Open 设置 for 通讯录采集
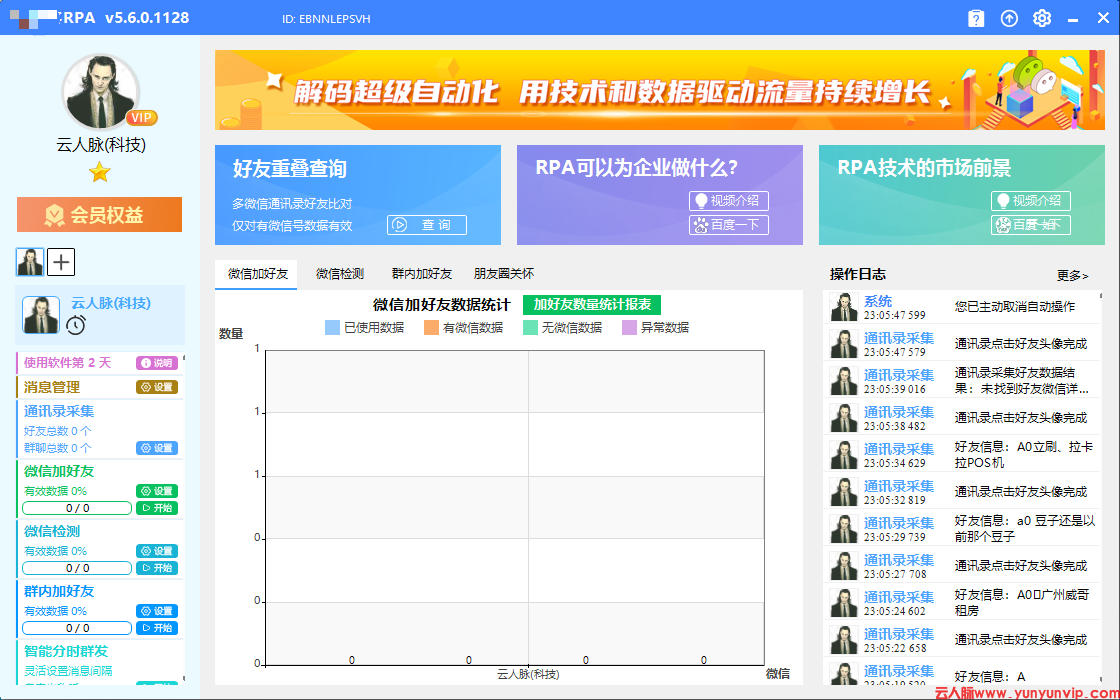Viewport: 1120px width, 700px height. [x=156, y=448]
